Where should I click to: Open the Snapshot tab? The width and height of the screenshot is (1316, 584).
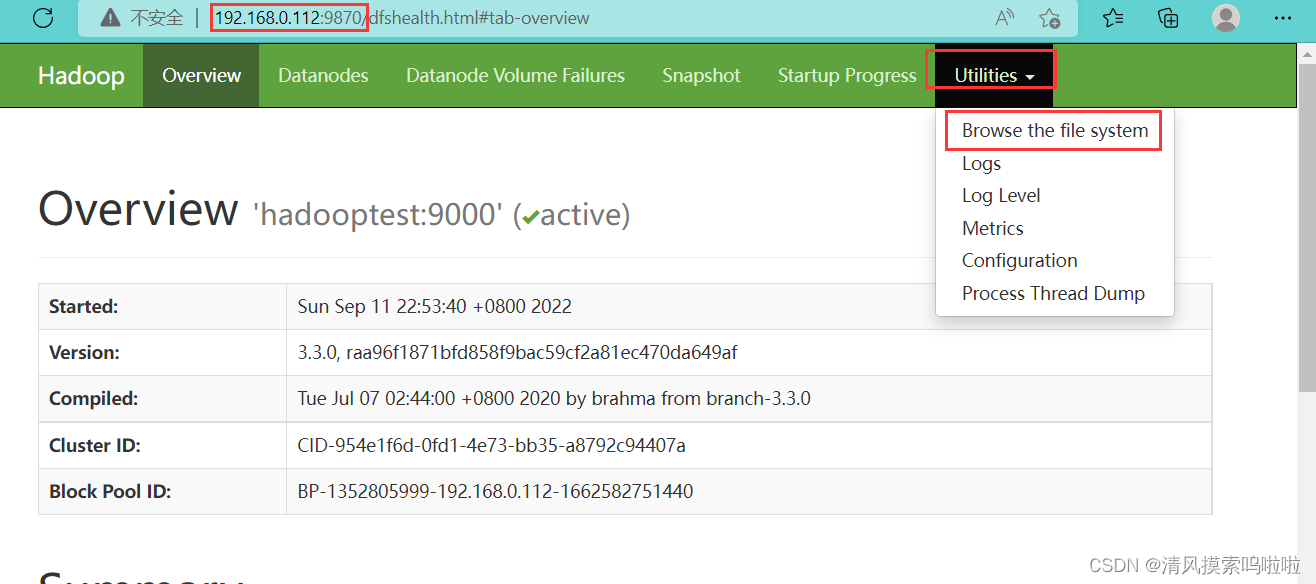(x=701, y=76)
